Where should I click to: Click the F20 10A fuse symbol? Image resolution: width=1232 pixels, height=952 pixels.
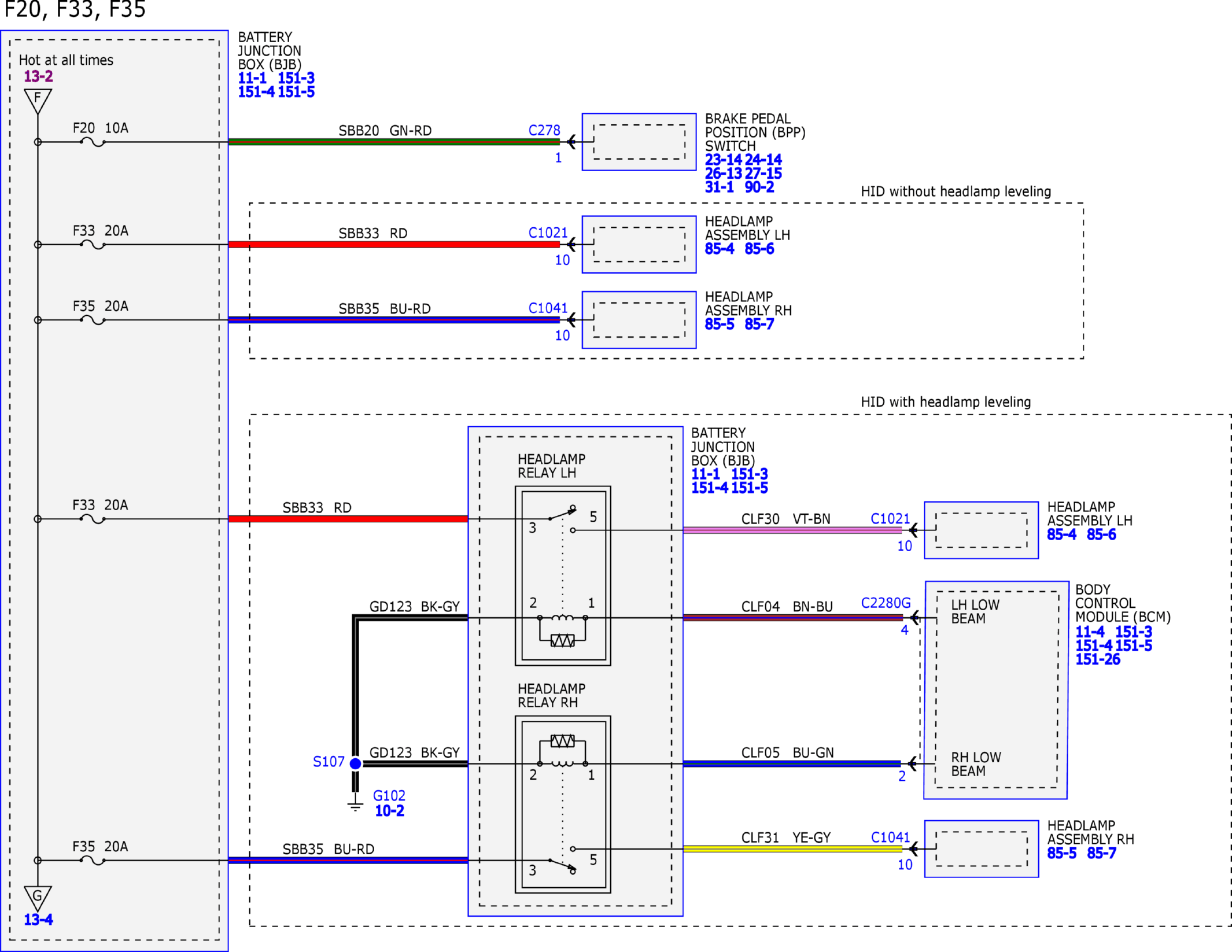[x=93, y=142]
